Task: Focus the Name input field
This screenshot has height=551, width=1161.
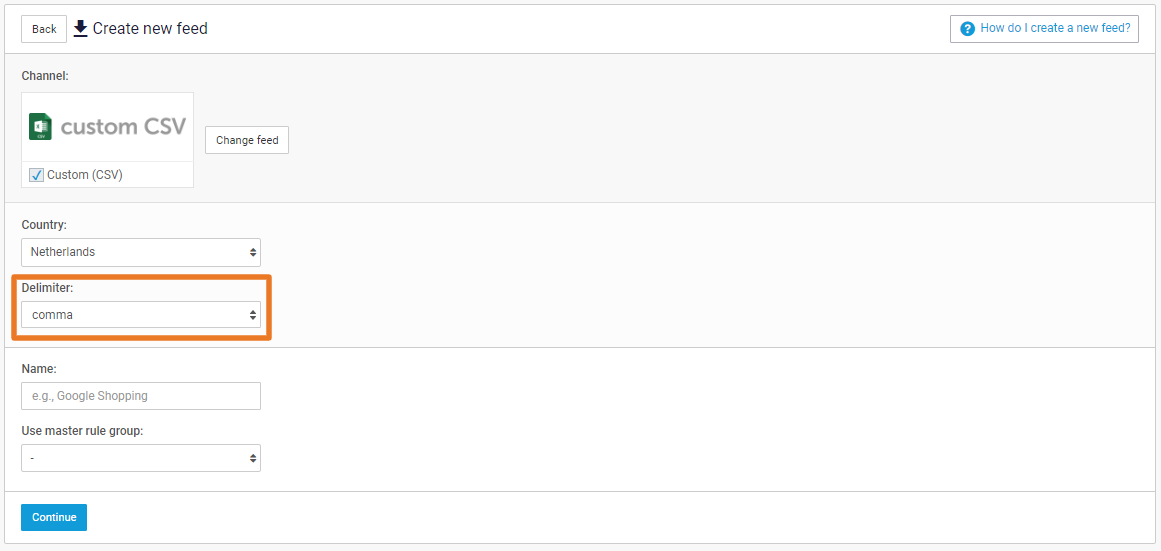Action: pyautogui.click(x=141, y=396)
